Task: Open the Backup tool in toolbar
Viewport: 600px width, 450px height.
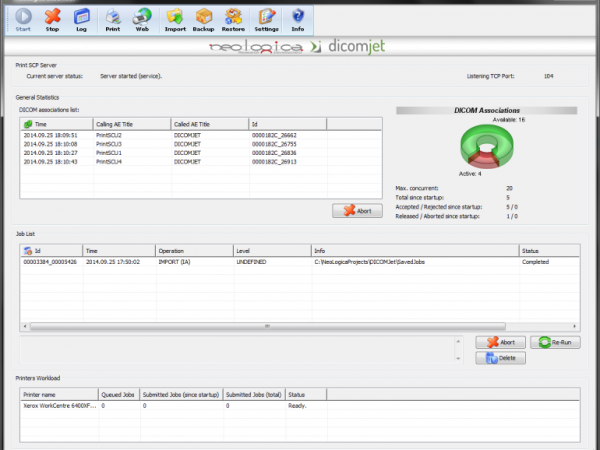Action: pos(204,19)
